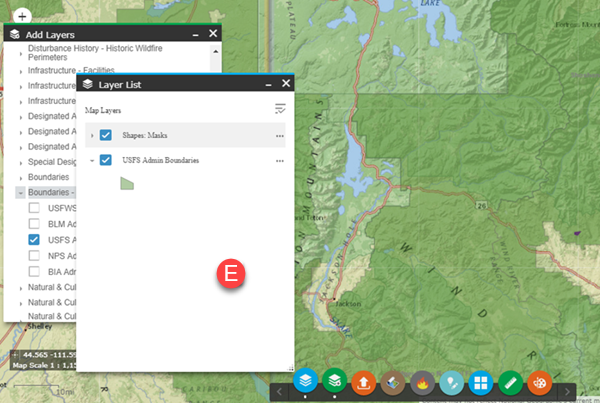The width and height of the screenshot is (600, 403).
Task: Click the Jackson town label on map
Action: (348, 303)
